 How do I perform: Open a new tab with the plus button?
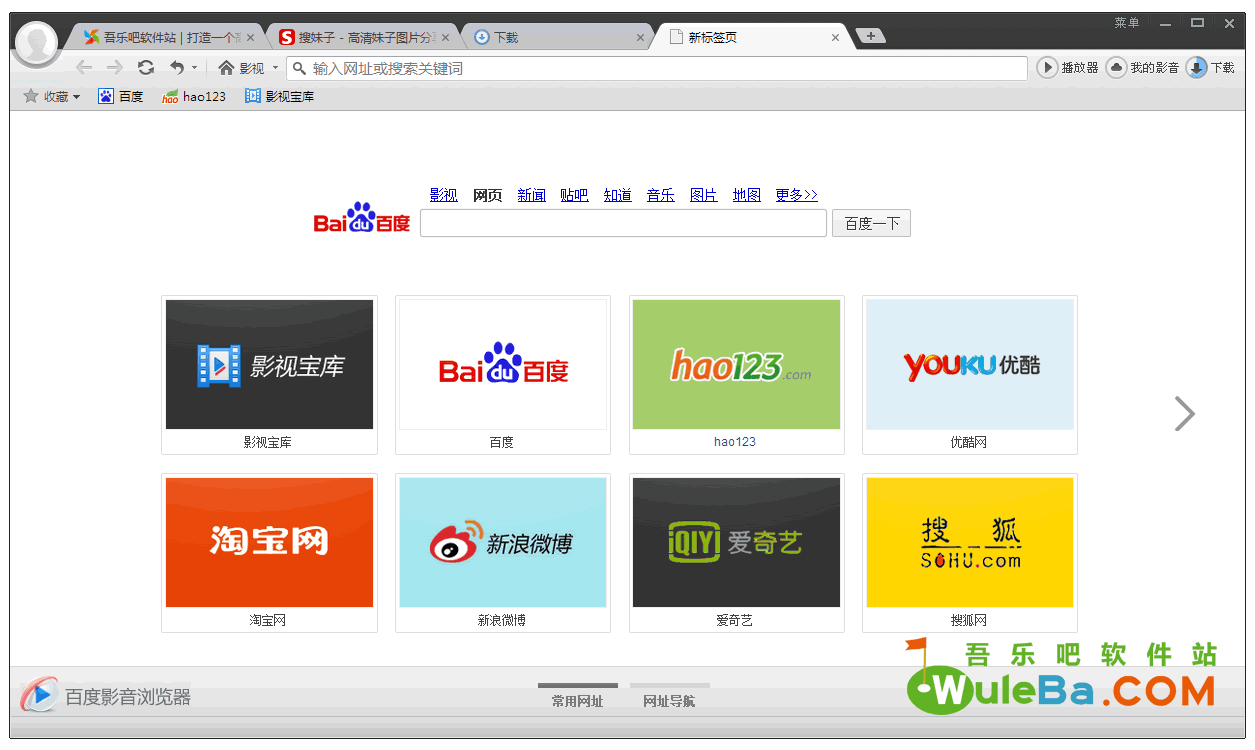click(871, 36)
